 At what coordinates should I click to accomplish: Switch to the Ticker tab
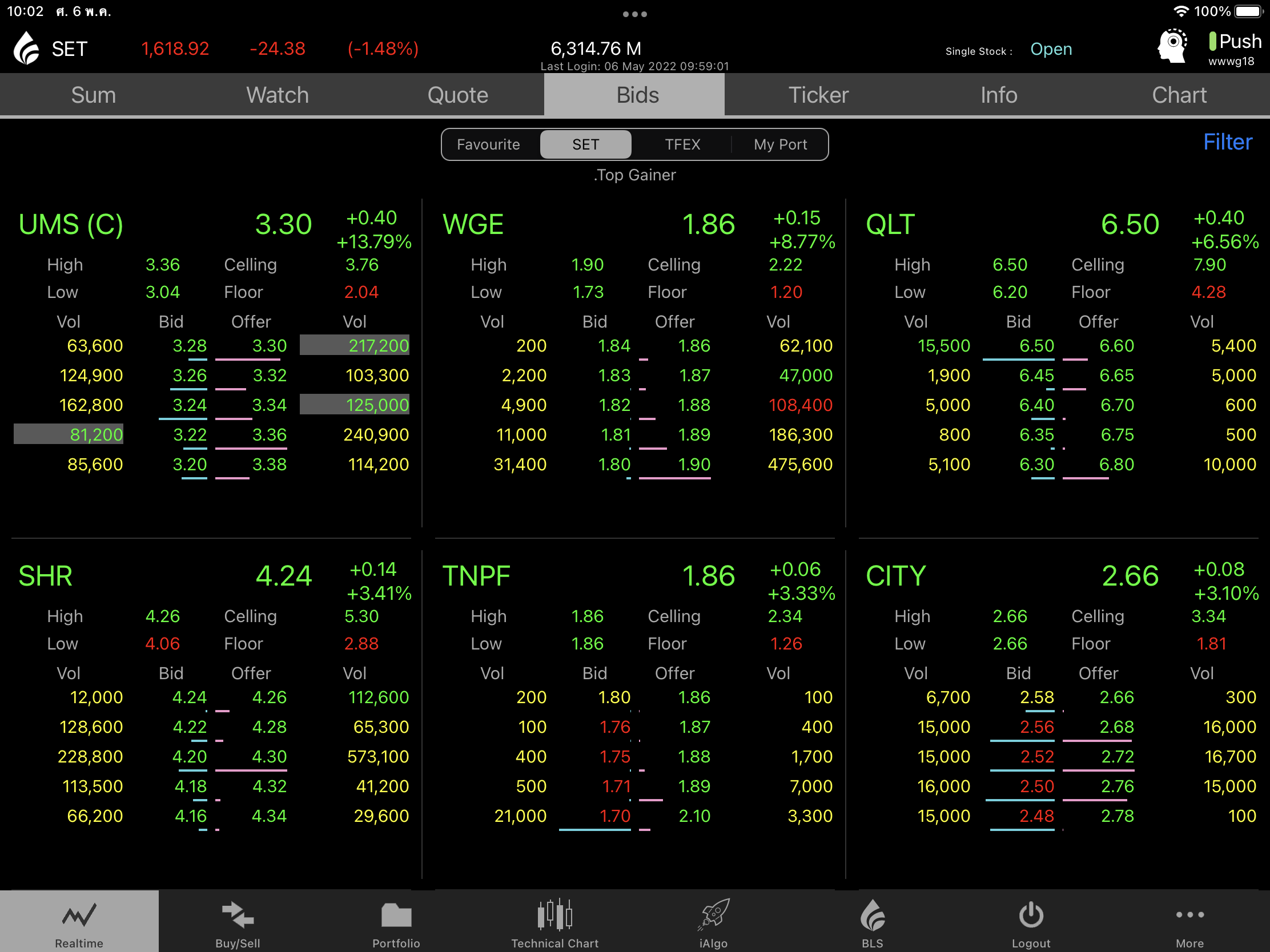(x=818, y=95)
